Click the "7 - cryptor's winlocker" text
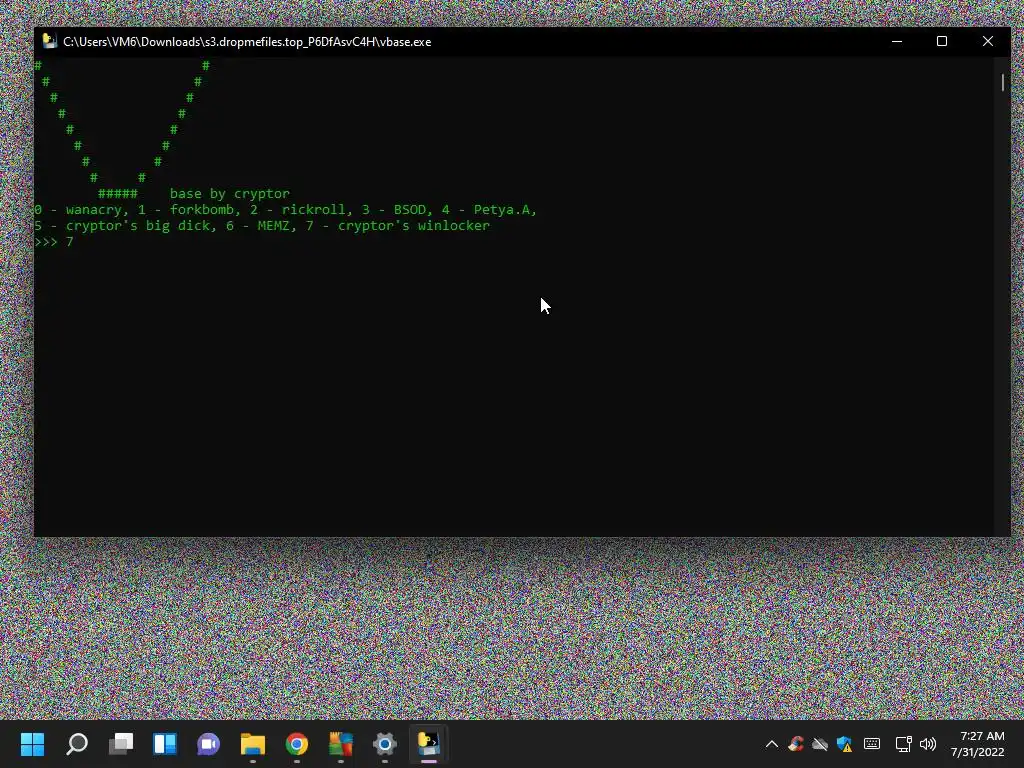This screenshot has height=768, width=1024. point(398,225)
